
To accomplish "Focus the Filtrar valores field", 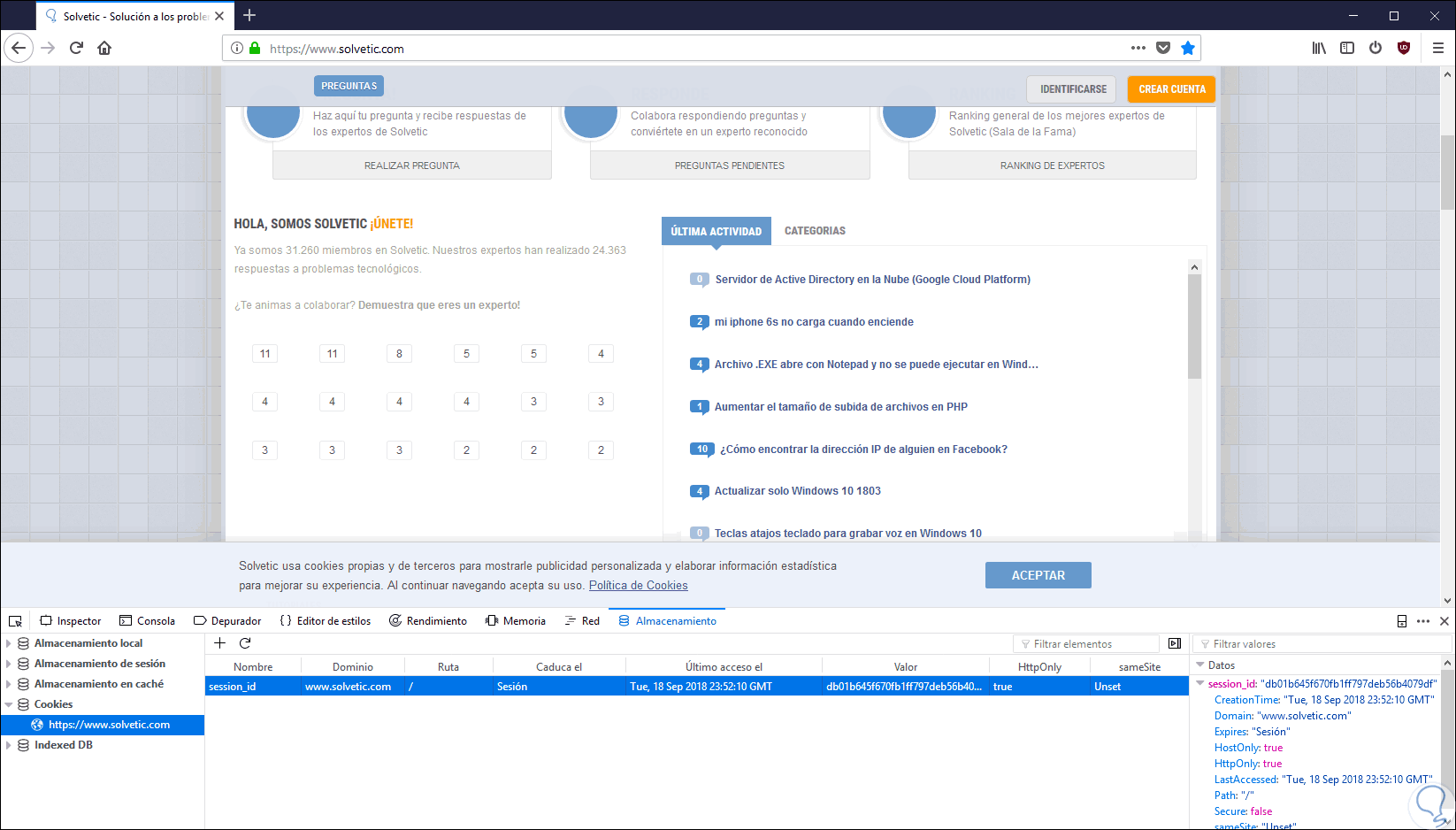I will 1321,644.
